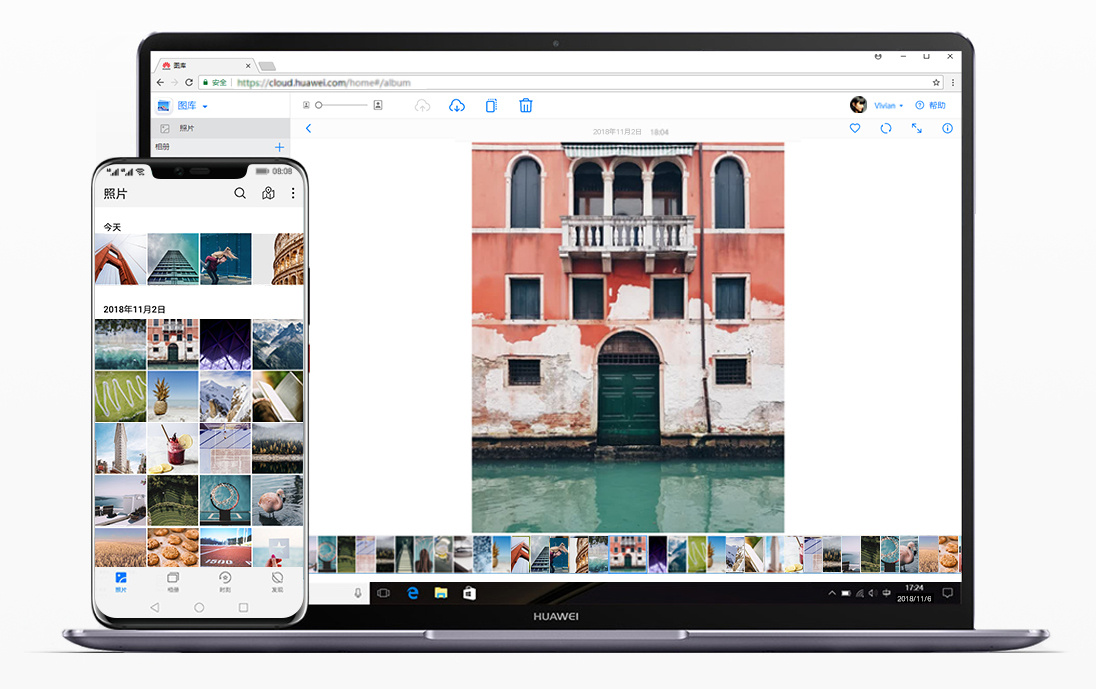Add a new album with the plus icon
The height and width of the screenshot is (689, 1096).
(279, 147)
